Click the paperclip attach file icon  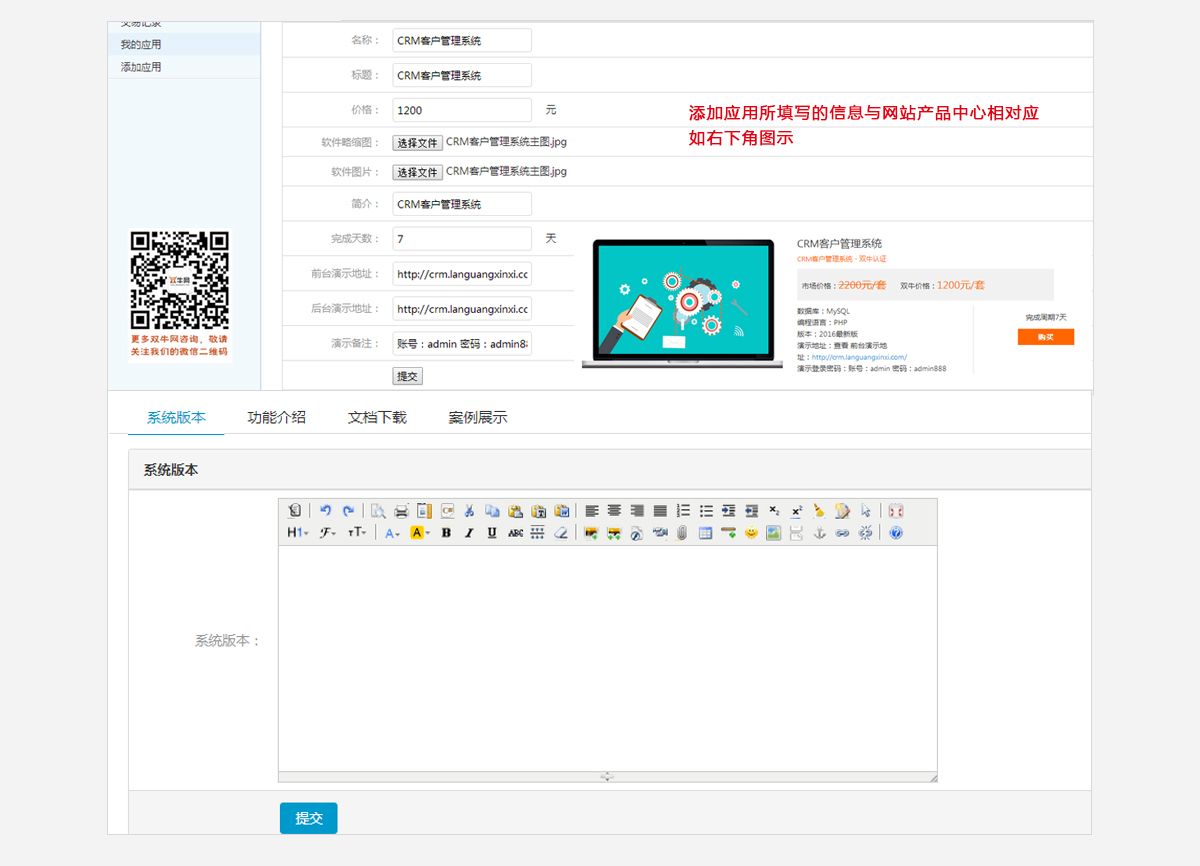pos(681,533)
